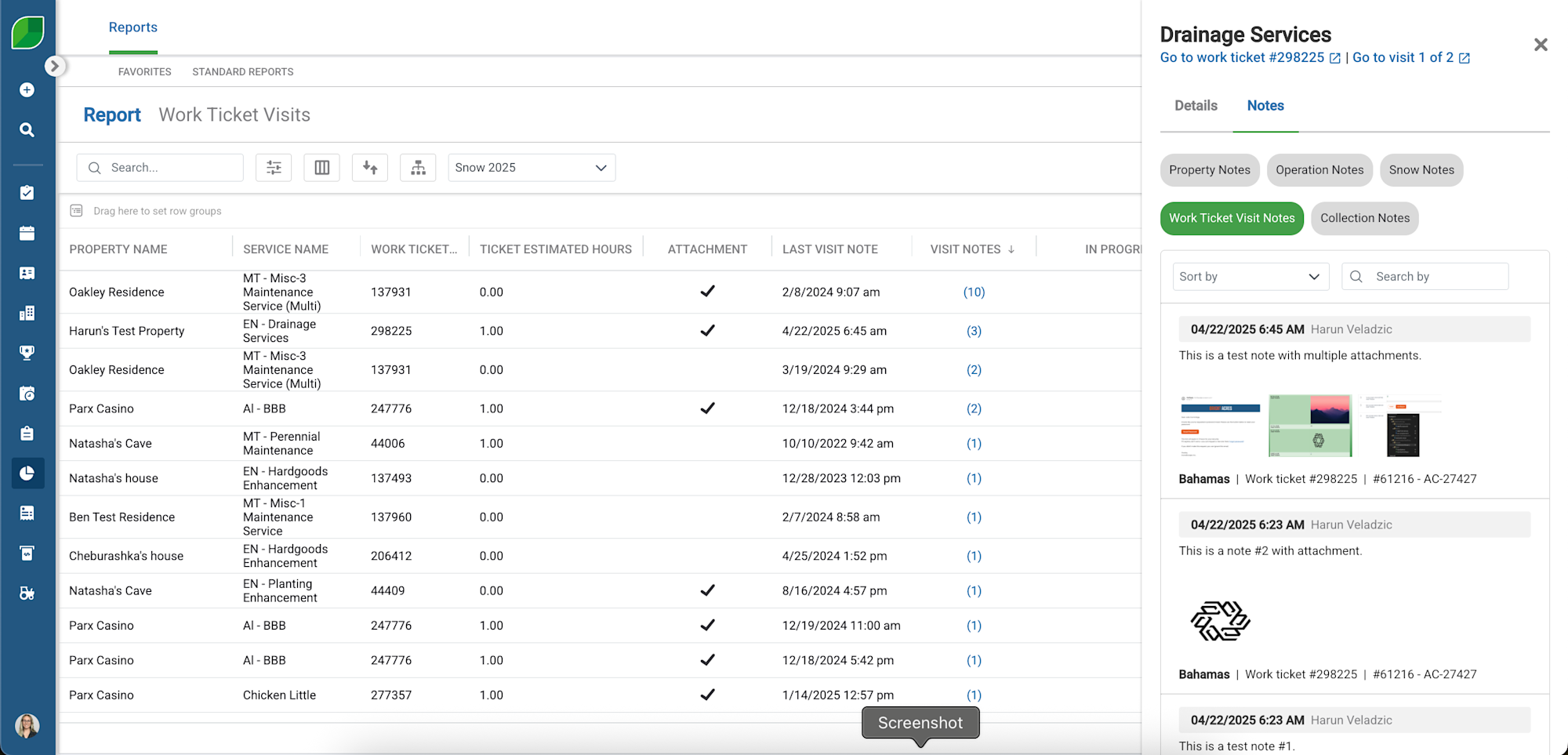Switch to Standard Reports subtab
Image resolution: width=1568 pixels, height=755 pixels.
[243, 72]
